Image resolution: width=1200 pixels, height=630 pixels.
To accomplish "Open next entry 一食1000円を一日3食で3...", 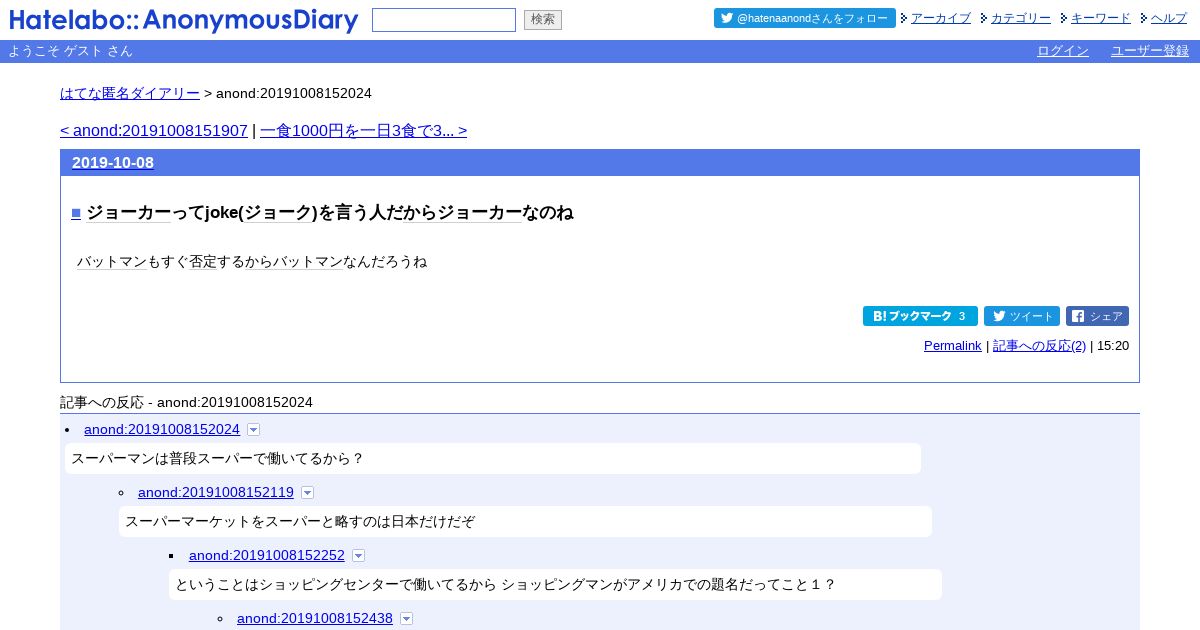I will [363, 130].
